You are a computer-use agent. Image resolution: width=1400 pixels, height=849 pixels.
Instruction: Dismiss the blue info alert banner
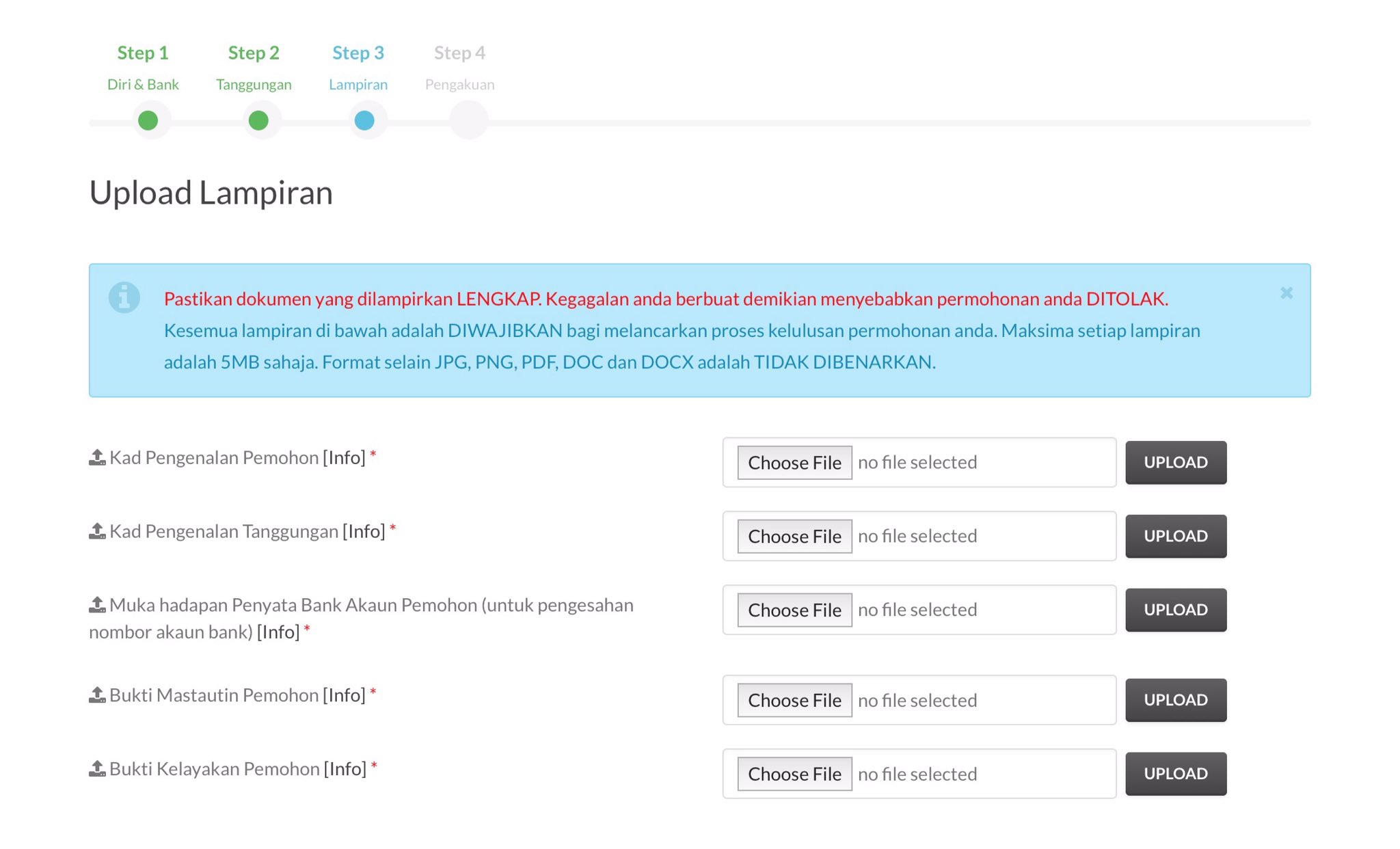(x=1286, y=293)
